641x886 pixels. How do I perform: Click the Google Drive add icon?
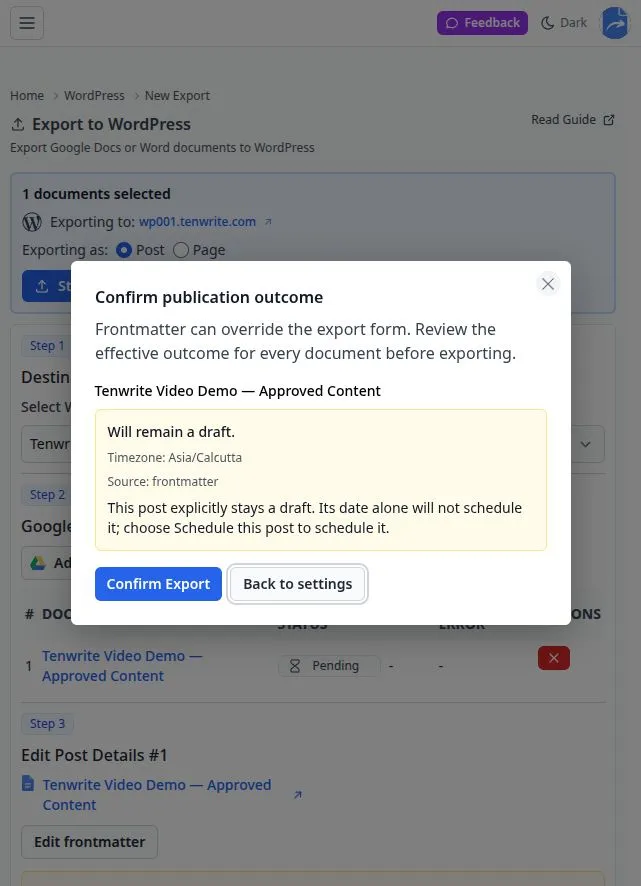37,563
